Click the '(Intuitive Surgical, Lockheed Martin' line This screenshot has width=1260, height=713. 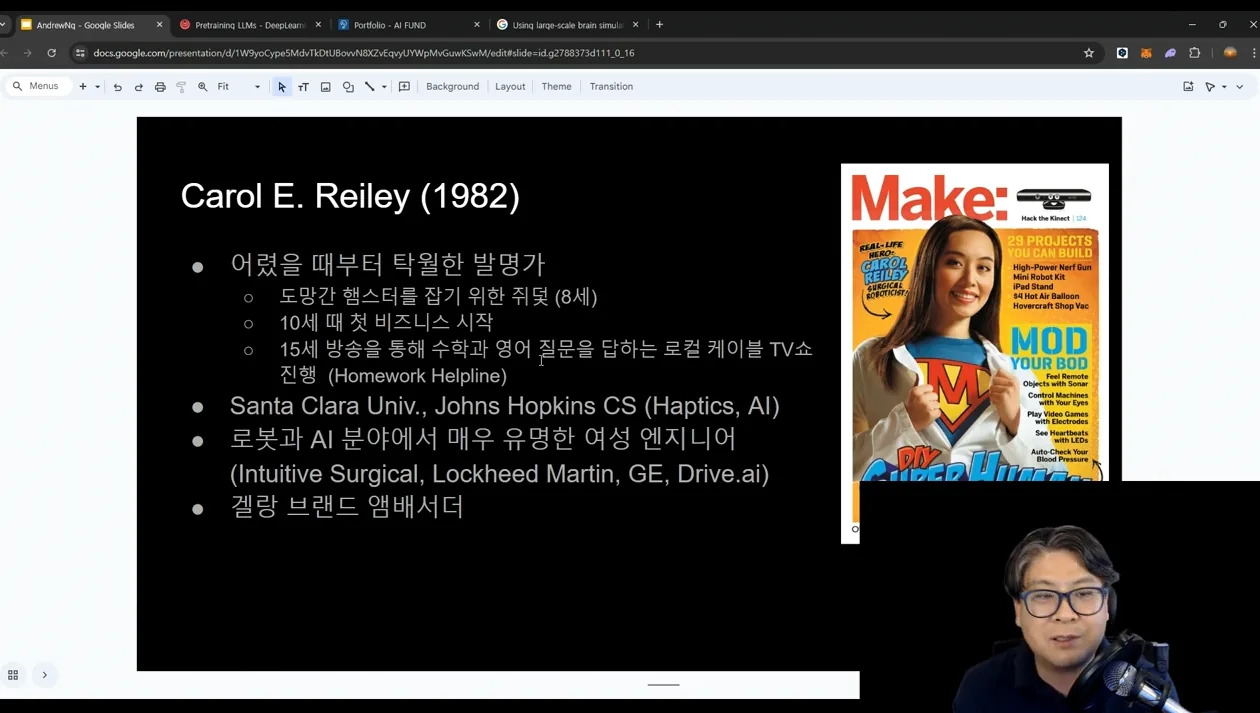coord(500,474)
